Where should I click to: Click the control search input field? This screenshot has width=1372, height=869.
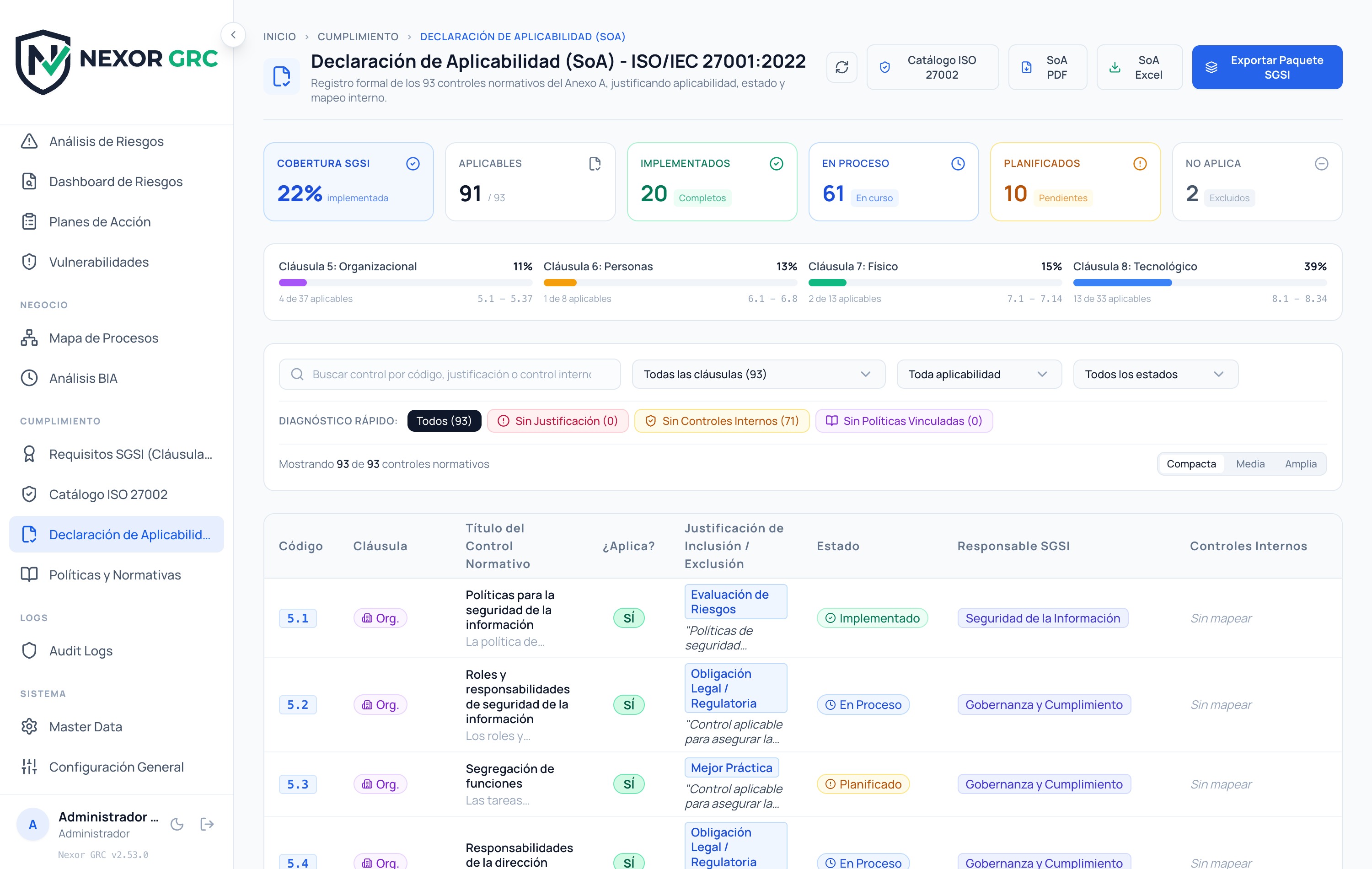450,374
